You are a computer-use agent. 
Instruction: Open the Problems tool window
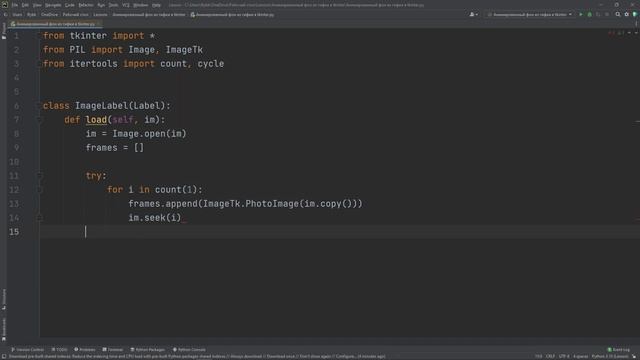[84, 350]
